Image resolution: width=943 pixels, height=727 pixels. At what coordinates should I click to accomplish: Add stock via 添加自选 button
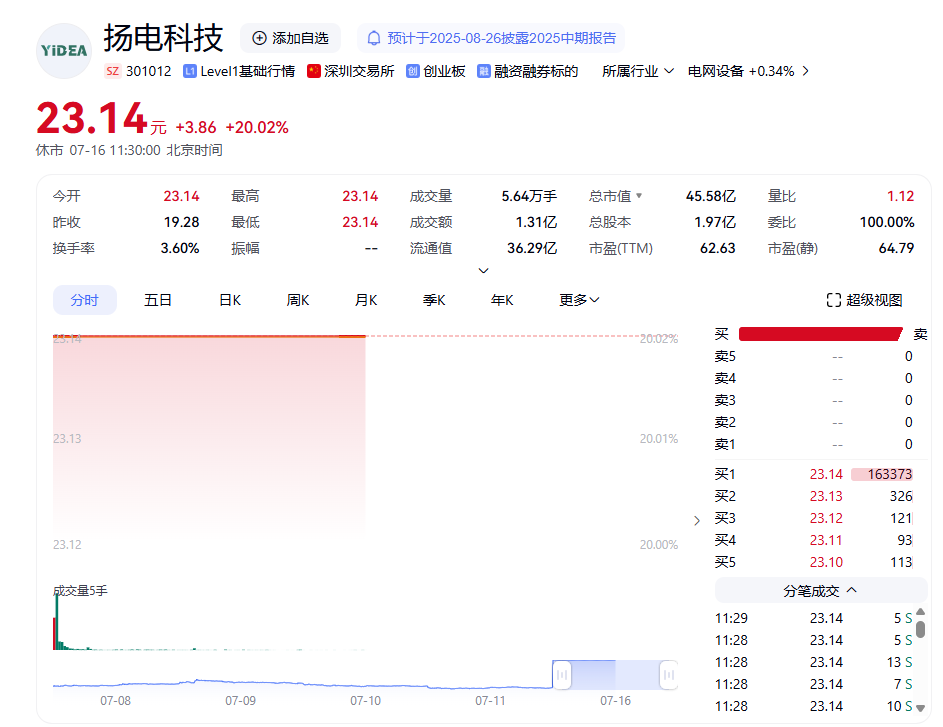(x=290, y=38)
